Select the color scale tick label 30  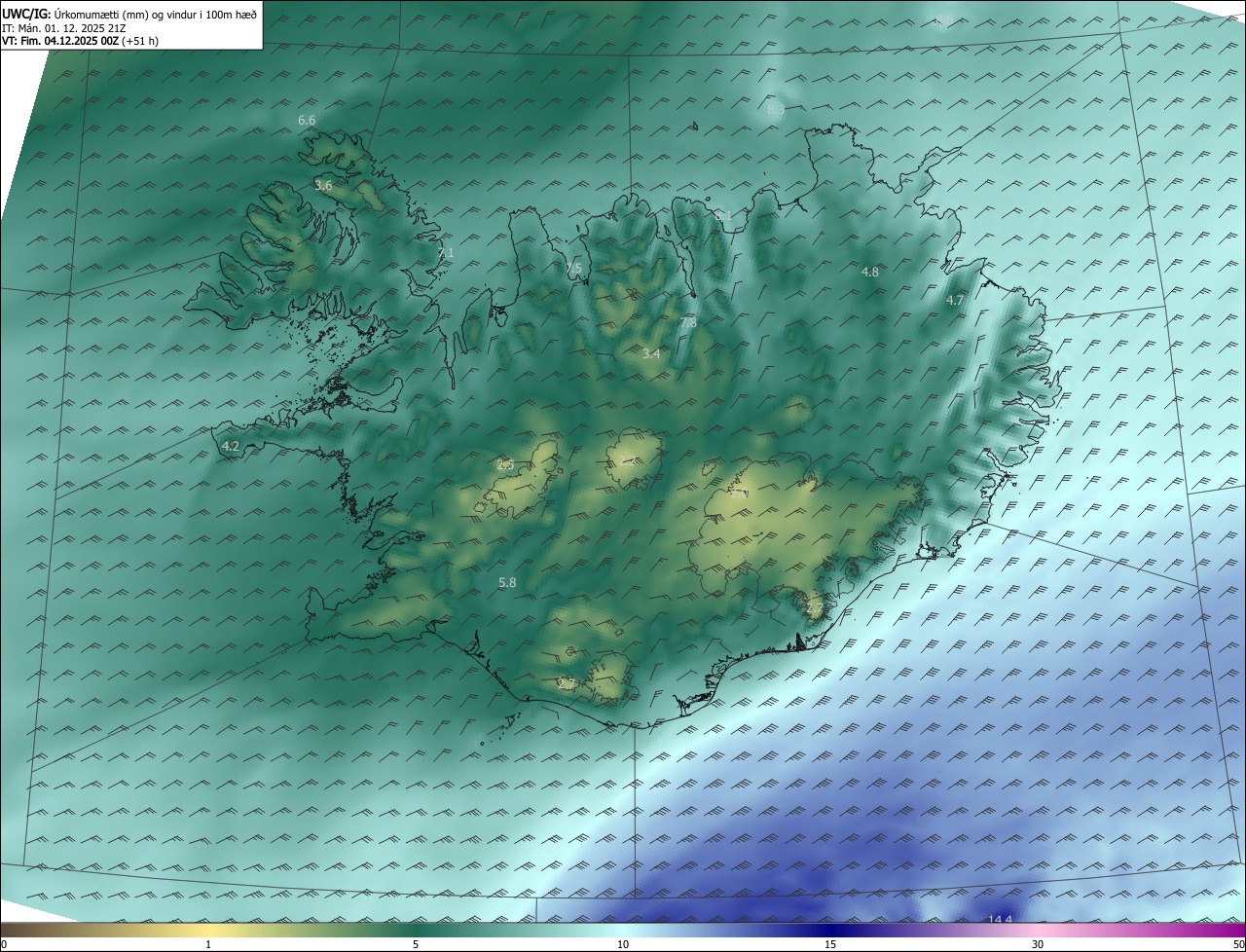pos(1038,944)
